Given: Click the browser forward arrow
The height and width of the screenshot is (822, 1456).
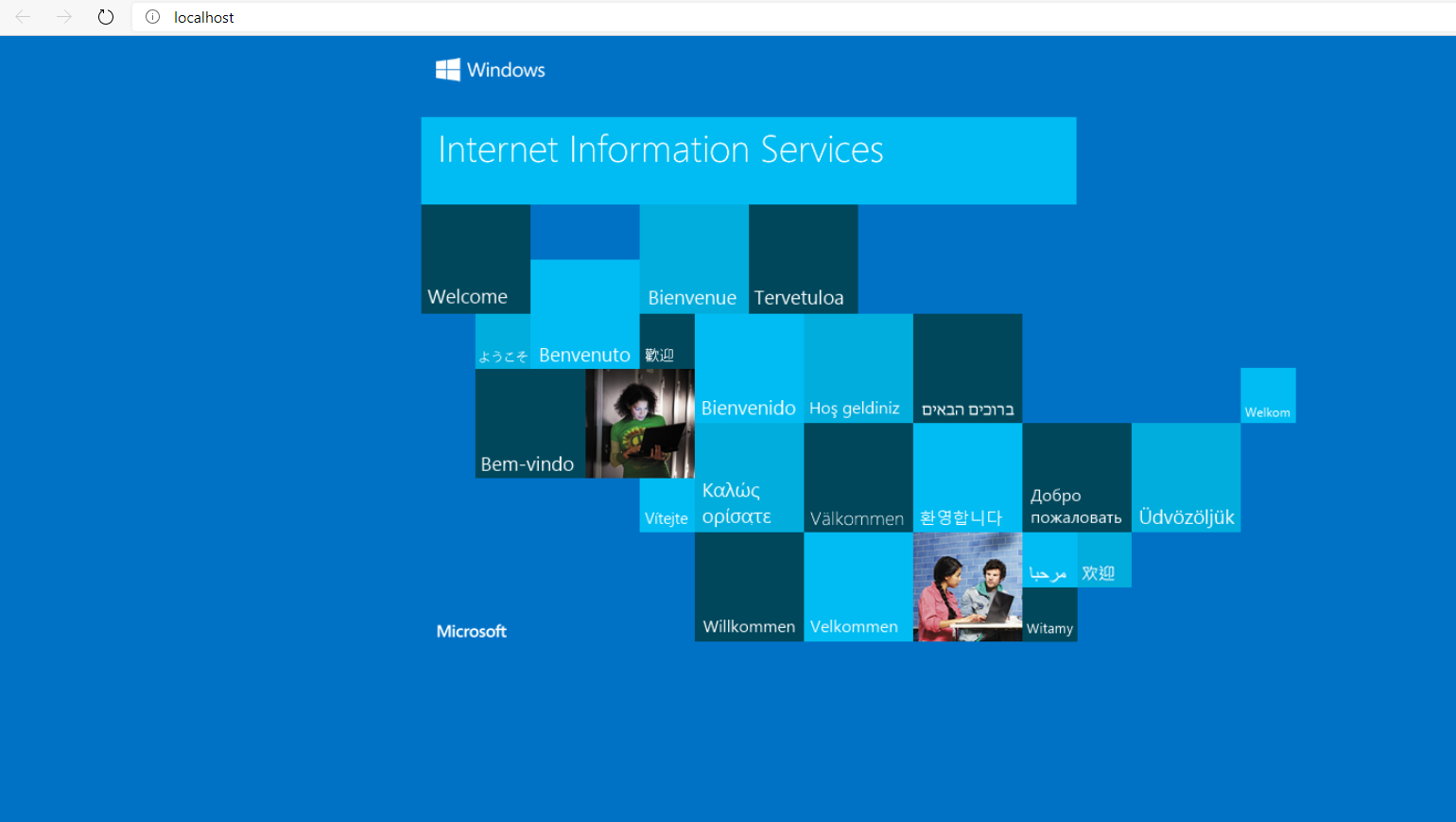Looking at the screenshot, I should click(64, 17).
